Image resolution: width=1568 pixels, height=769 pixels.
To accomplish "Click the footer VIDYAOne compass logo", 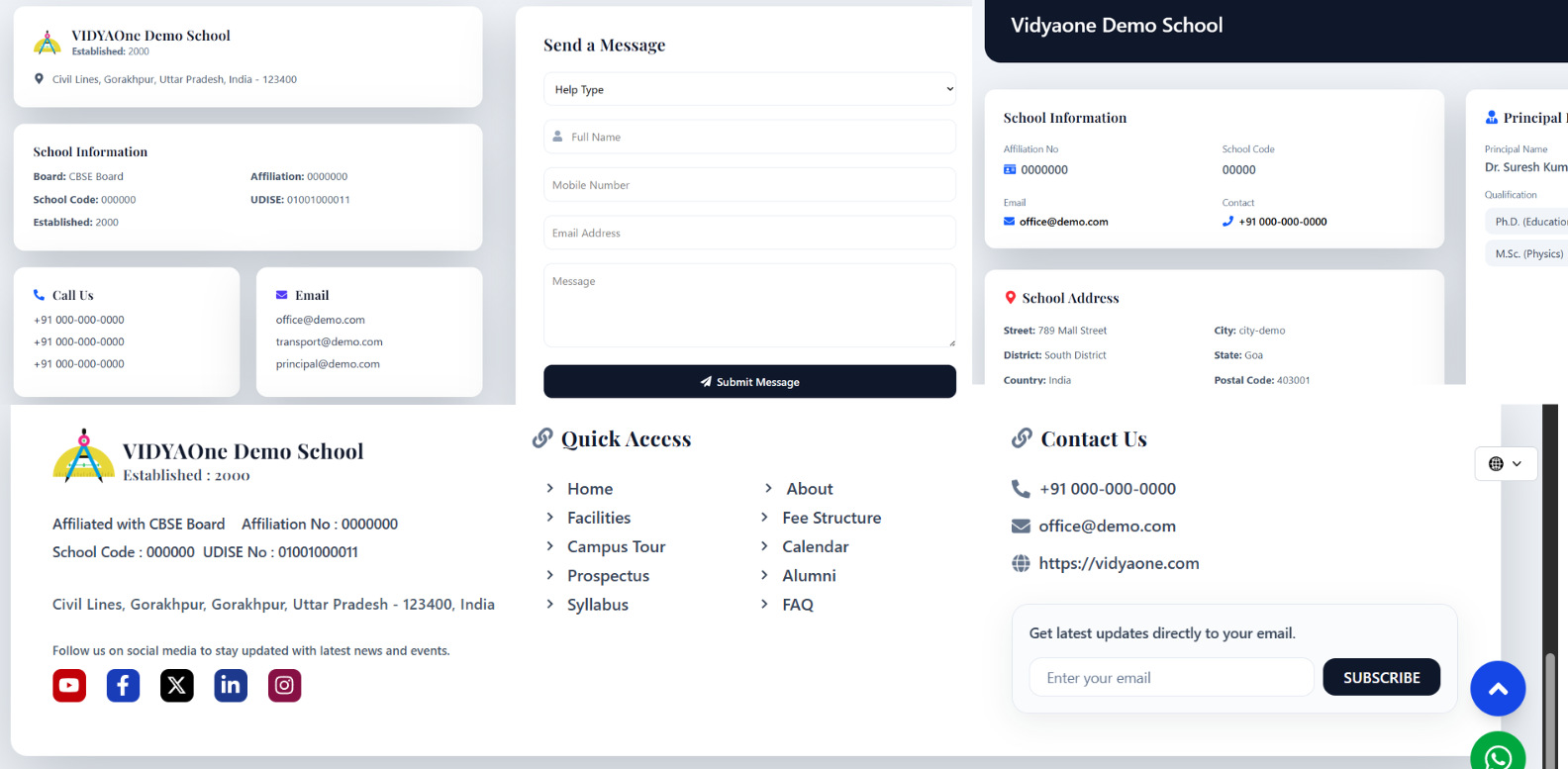I will click(83, 456).
